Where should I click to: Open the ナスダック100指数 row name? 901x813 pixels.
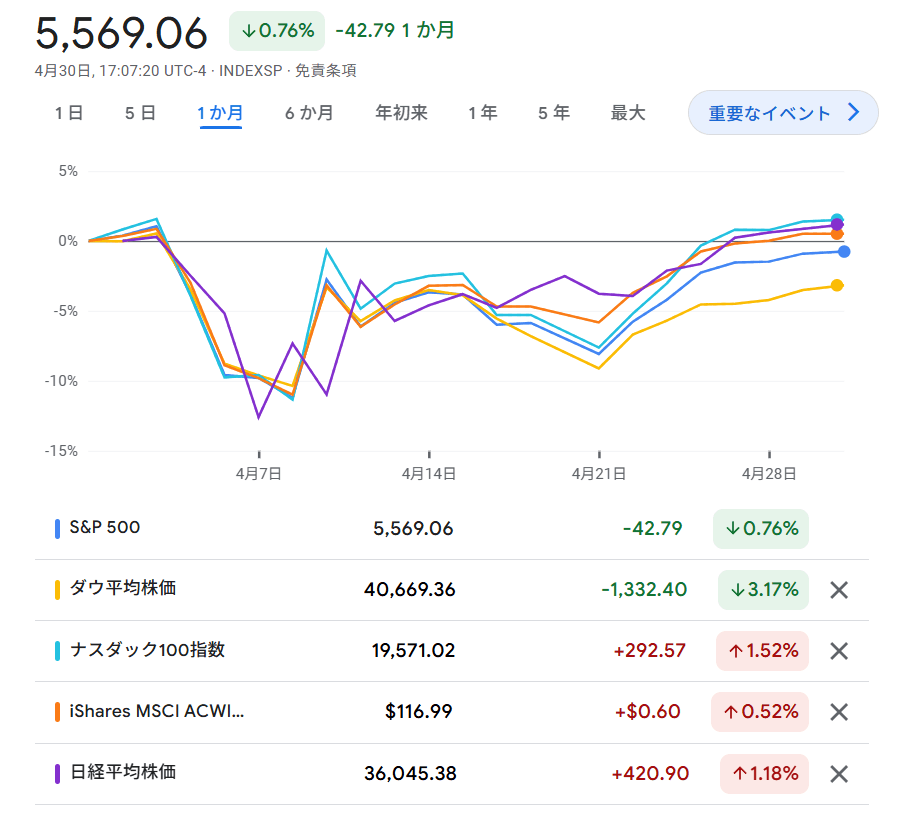(147, 650)
